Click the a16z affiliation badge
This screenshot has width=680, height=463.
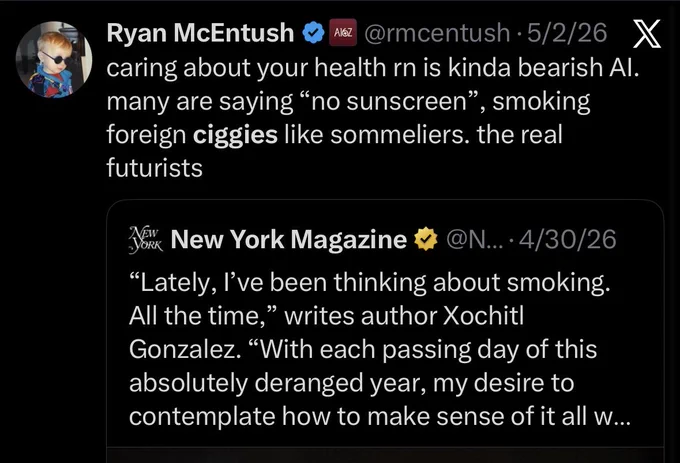343,33
